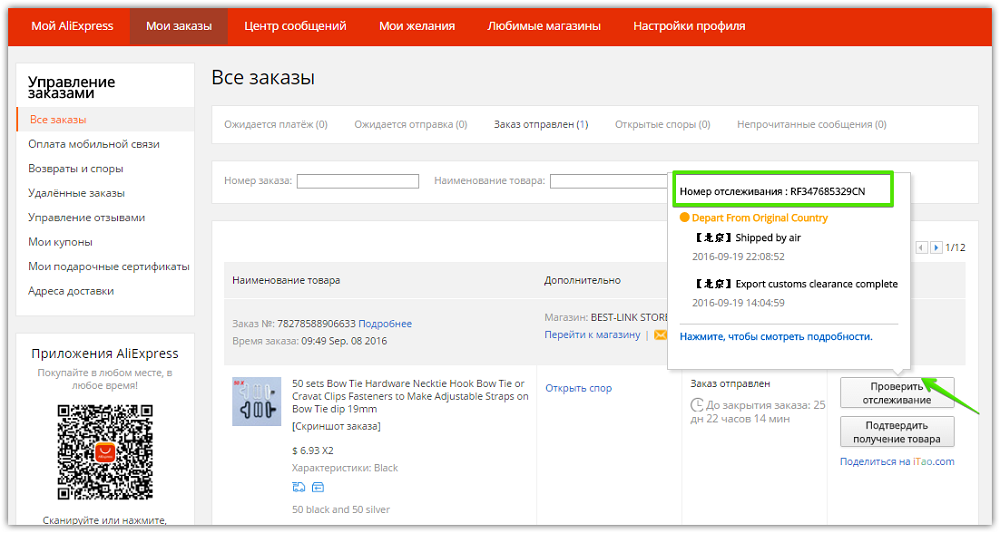Image resolution: width=1000 pixels, height=533 pixels.
Task: Message seller via envelope icon
Action: (x=661, y=335)
